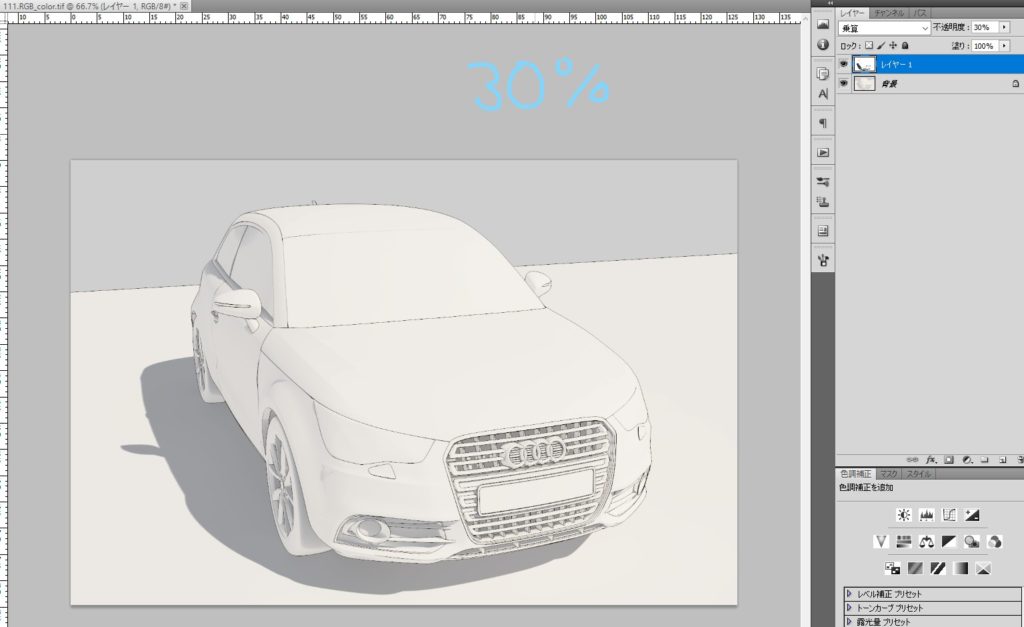Open the Paragraph panel icon
Viewport: 1024px width, 627px height.
click(823, 123)
